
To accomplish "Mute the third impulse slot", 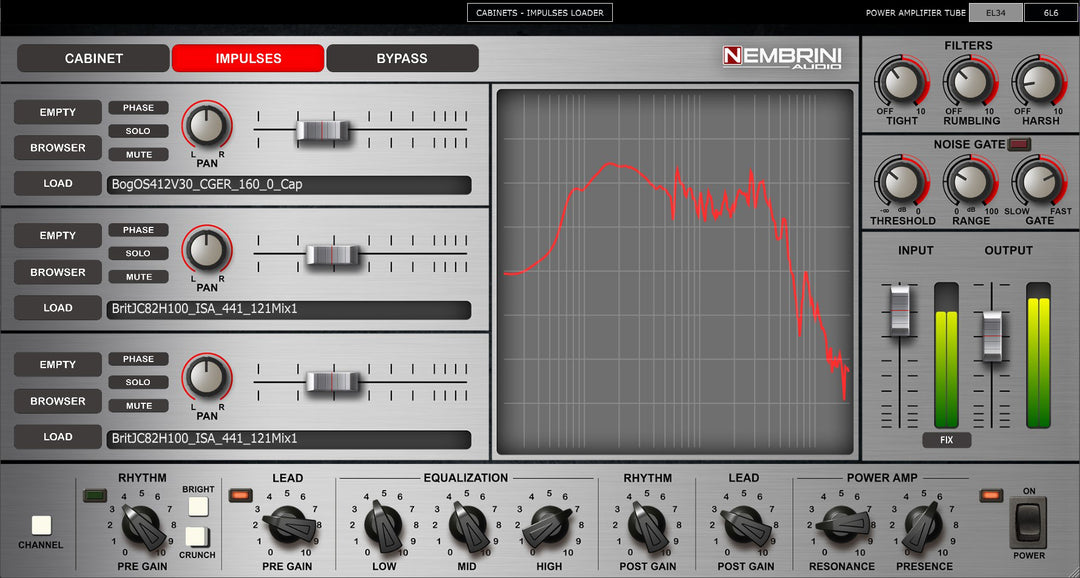I will (138, 406).
